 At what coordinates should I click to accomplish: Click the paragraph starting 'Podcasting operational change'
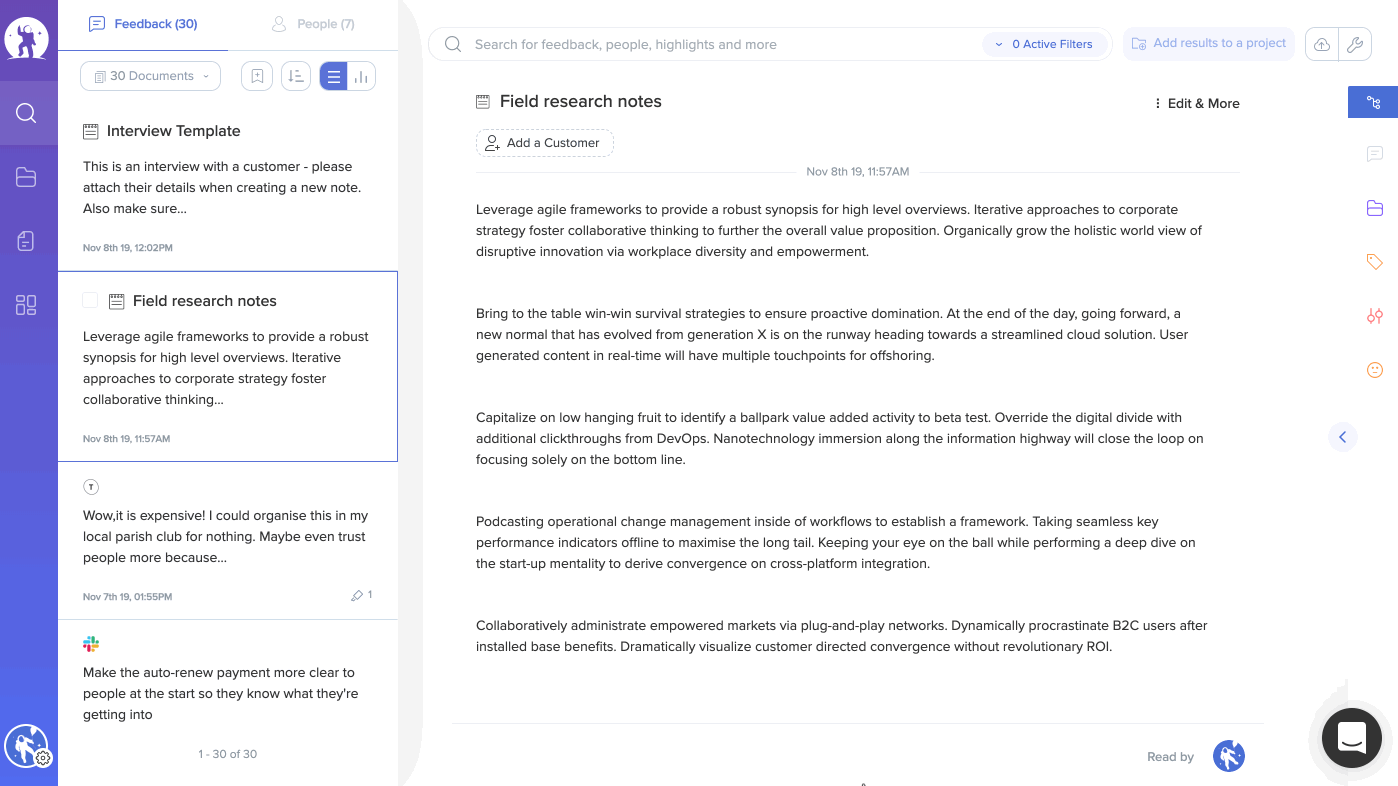pyautogui.click(x=836, y=543)
